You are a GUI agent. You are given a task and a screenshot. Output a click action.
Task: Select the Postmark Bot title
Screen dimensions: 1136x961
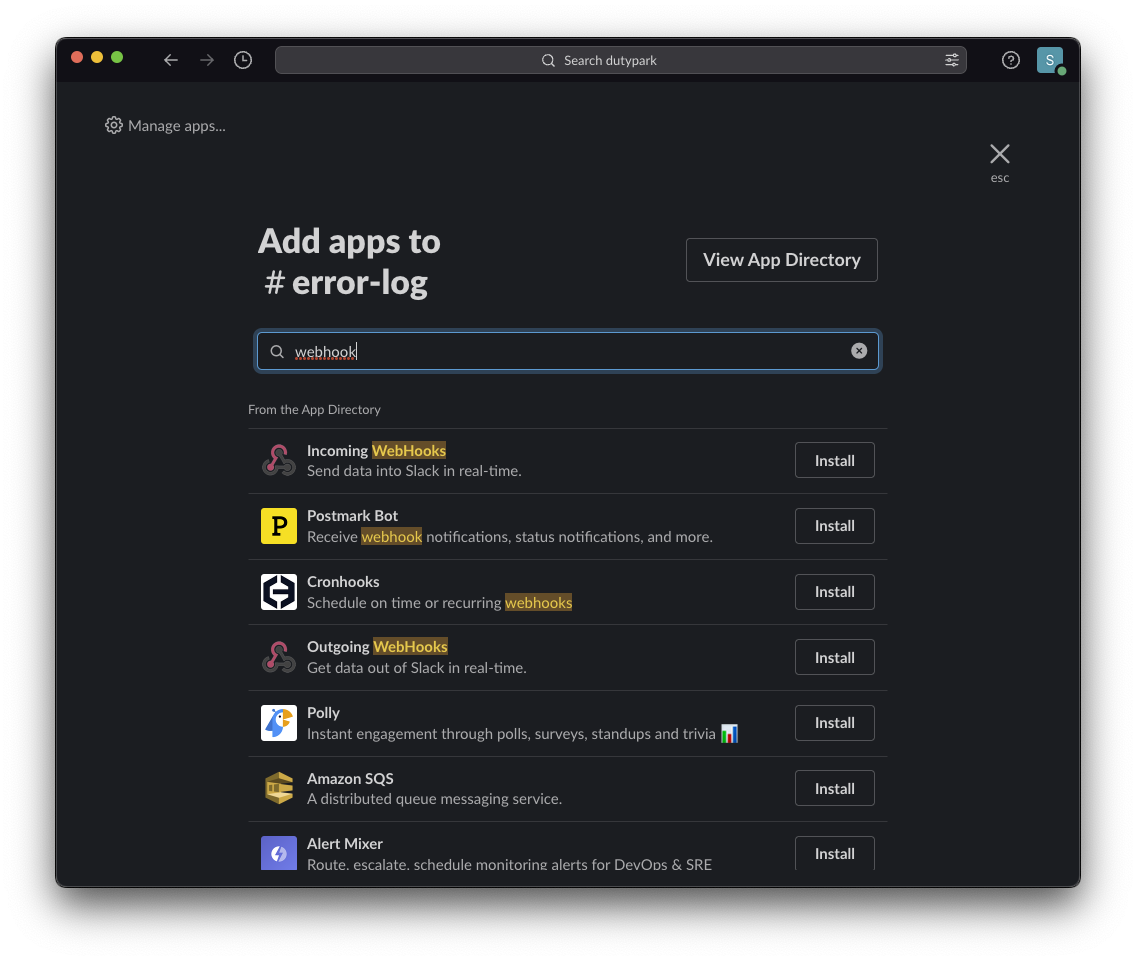tap(352, 515)
